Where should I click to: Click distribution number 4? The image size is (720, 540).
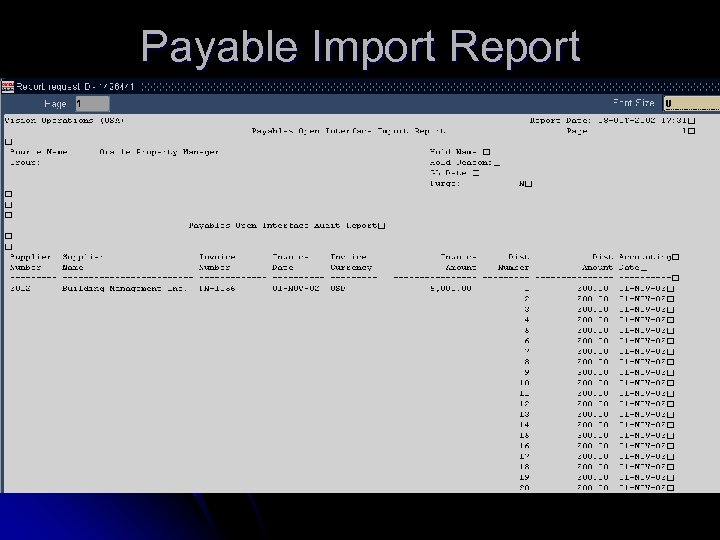527,320
